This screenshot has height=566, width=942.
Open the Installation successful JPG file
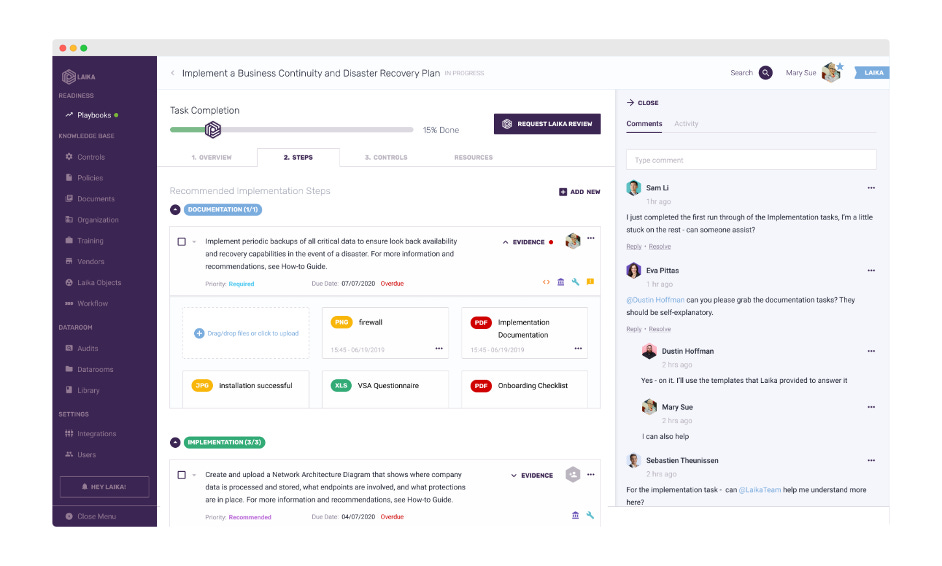(x=246, y=389)
